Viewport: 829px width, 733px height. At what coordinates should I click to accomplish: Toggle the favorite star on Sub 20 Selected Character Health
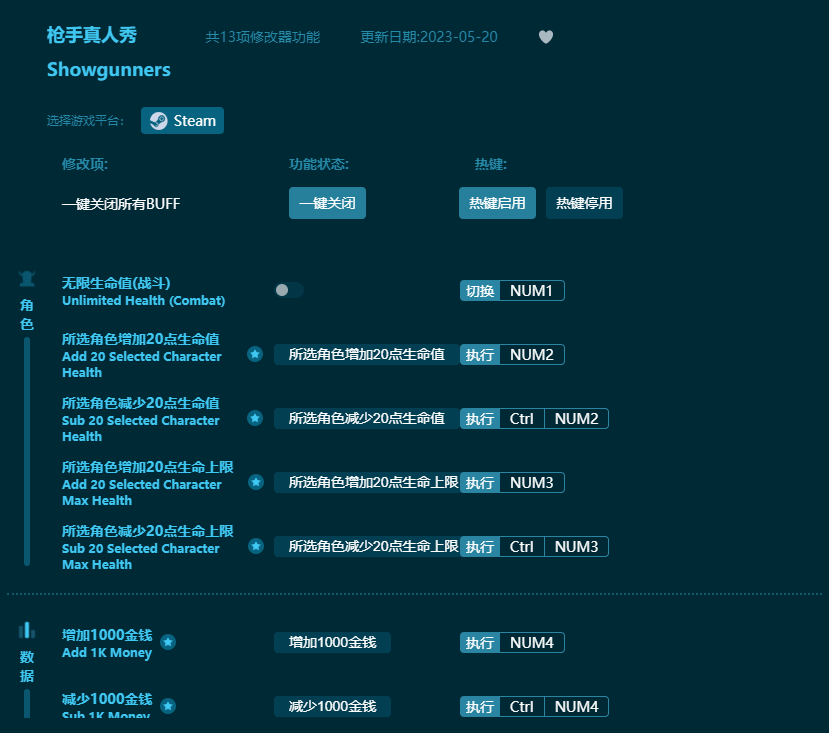(256, 418)
